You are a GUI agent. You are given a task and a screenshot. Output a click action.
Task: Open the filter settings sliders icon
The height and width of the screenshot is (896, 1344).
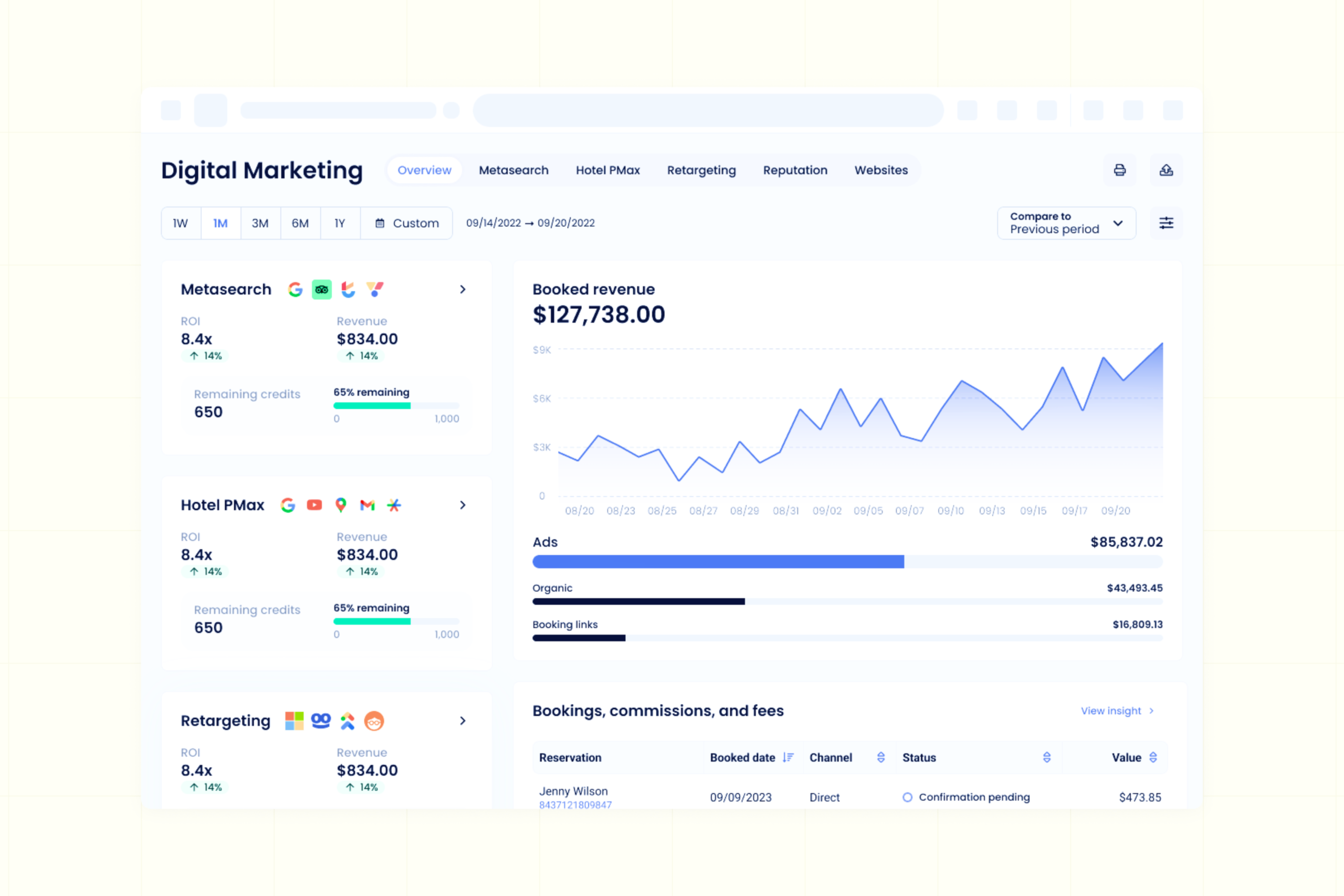pyautogui.click(x=1166, y=223)
